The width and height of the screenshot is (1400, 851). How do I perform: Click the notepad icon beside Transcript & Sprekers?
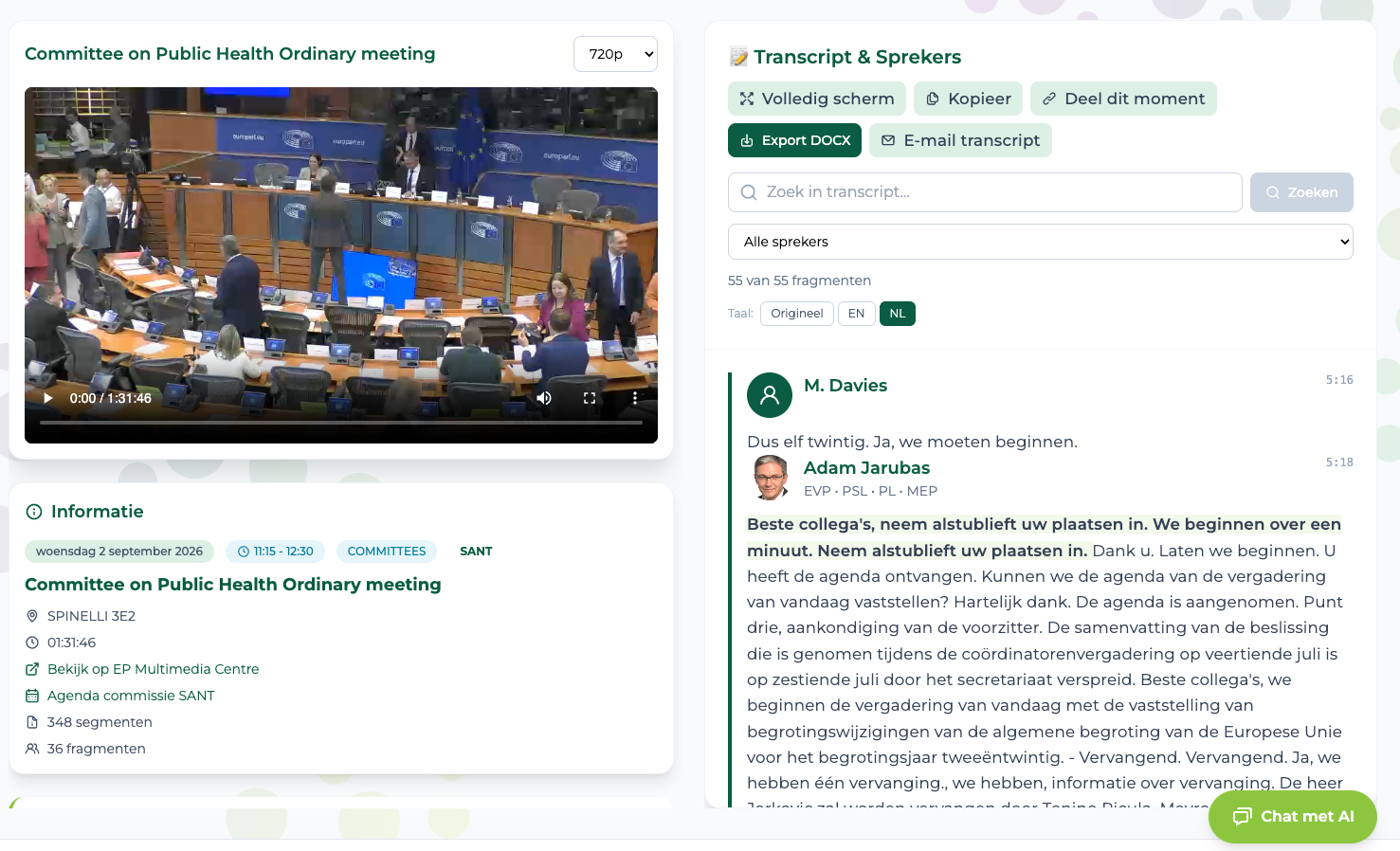tap(738, 57)
